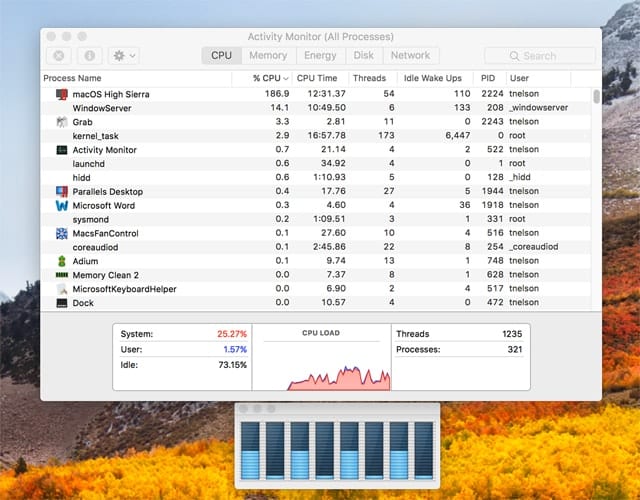Click the inspect process info button
Viewport: 640px width, 500px height.
[89, 56]
